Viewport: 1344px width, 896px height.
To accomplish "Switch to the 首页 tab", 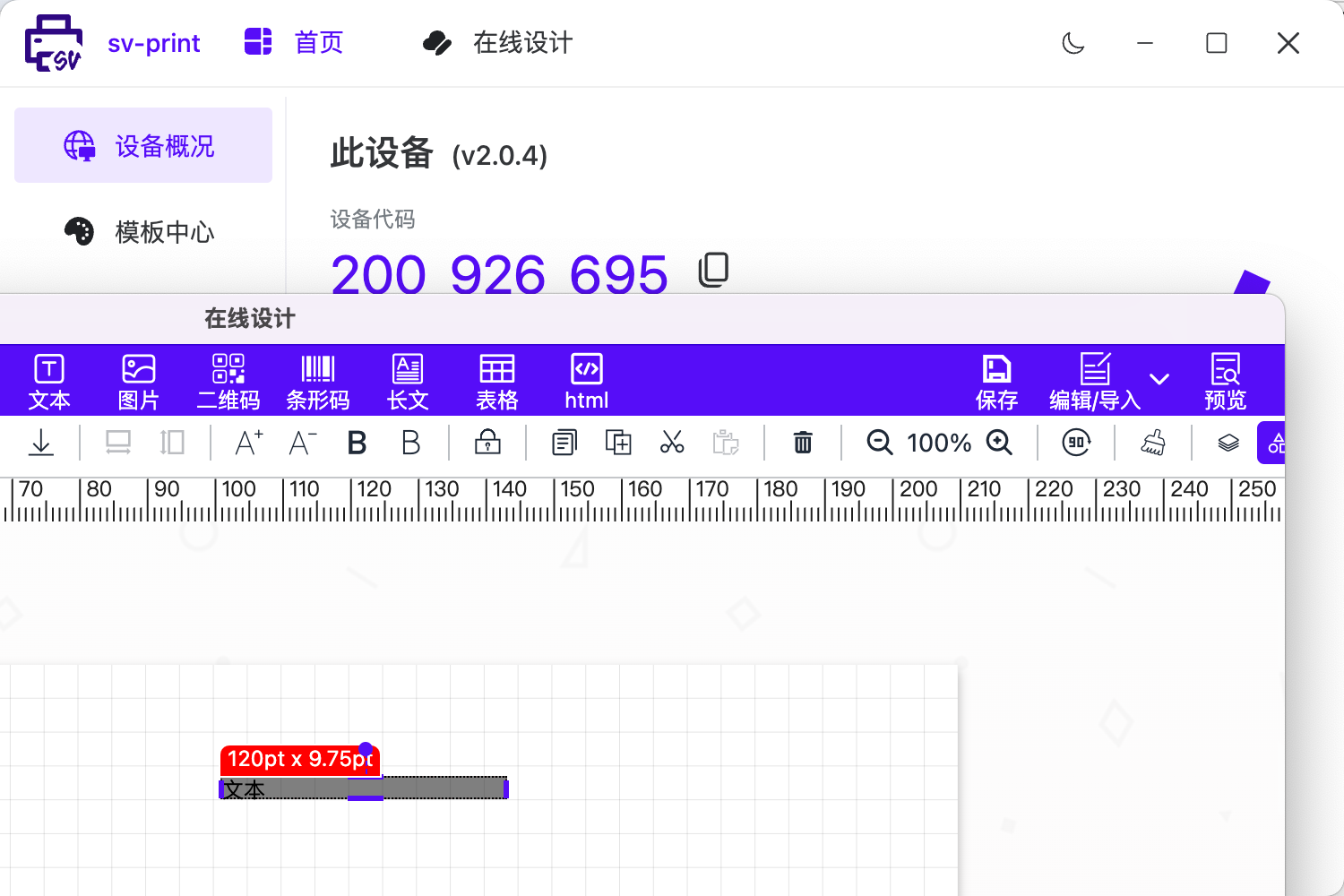I will tap(294, 43).
